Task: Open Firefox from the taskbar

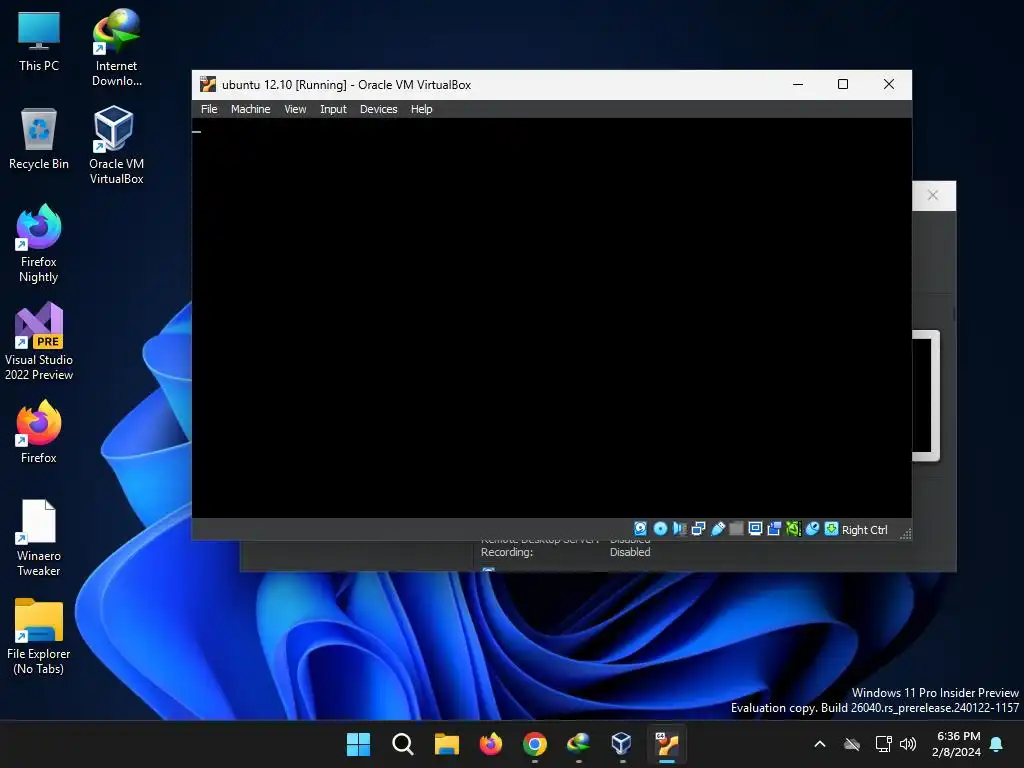Action: (490, 744)
